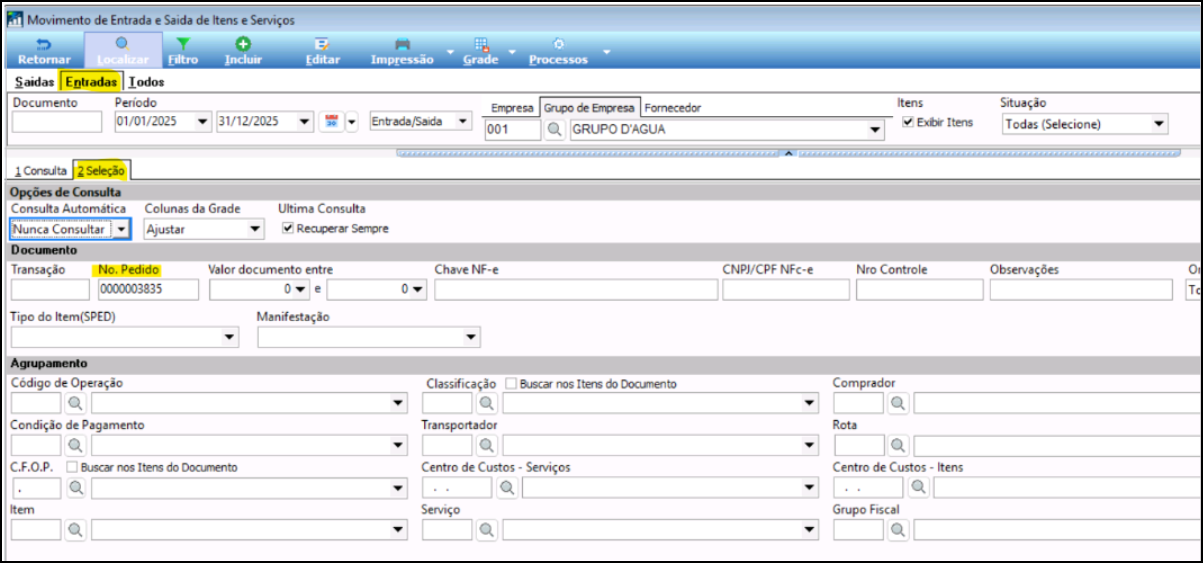Open the Entrada/Saida dropdown

pyautogui.click(x=462, y=122)
